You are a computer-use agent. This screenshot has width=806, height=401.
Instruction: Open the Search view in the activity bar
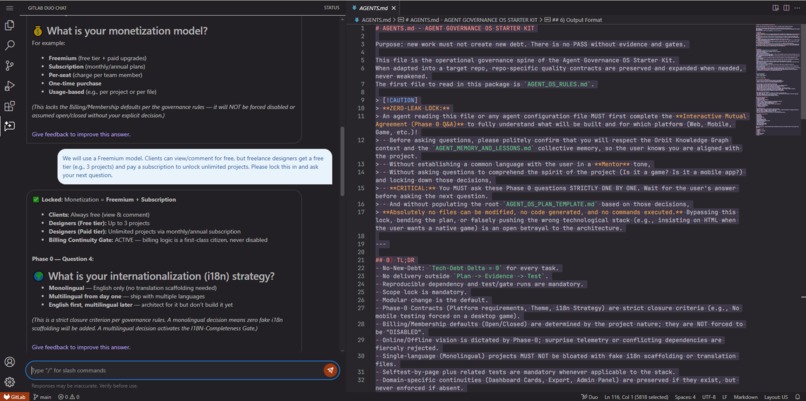[9, 45]
